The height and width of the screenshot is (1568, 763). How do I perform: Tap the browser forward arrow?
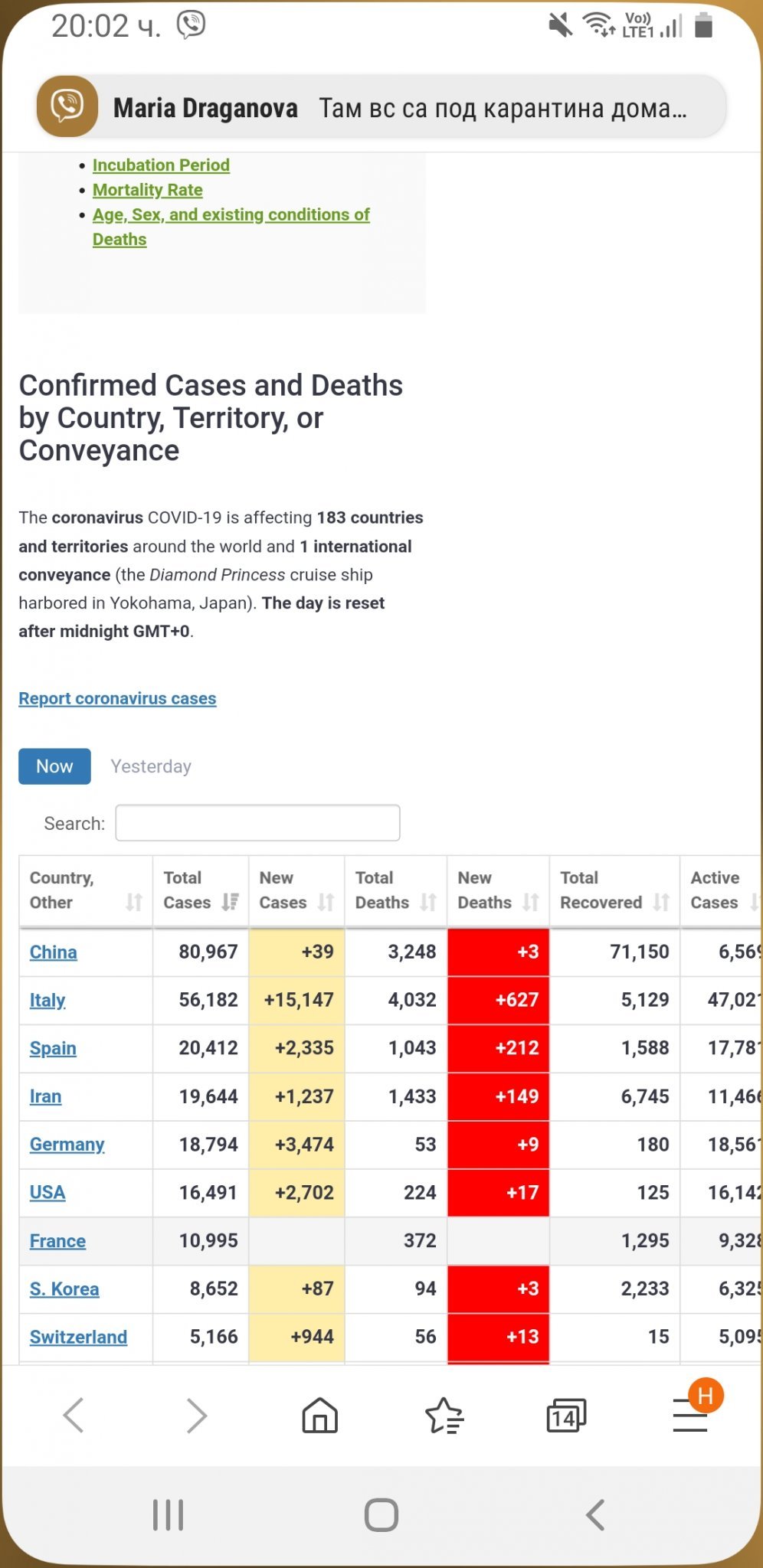coord(197,1415)
